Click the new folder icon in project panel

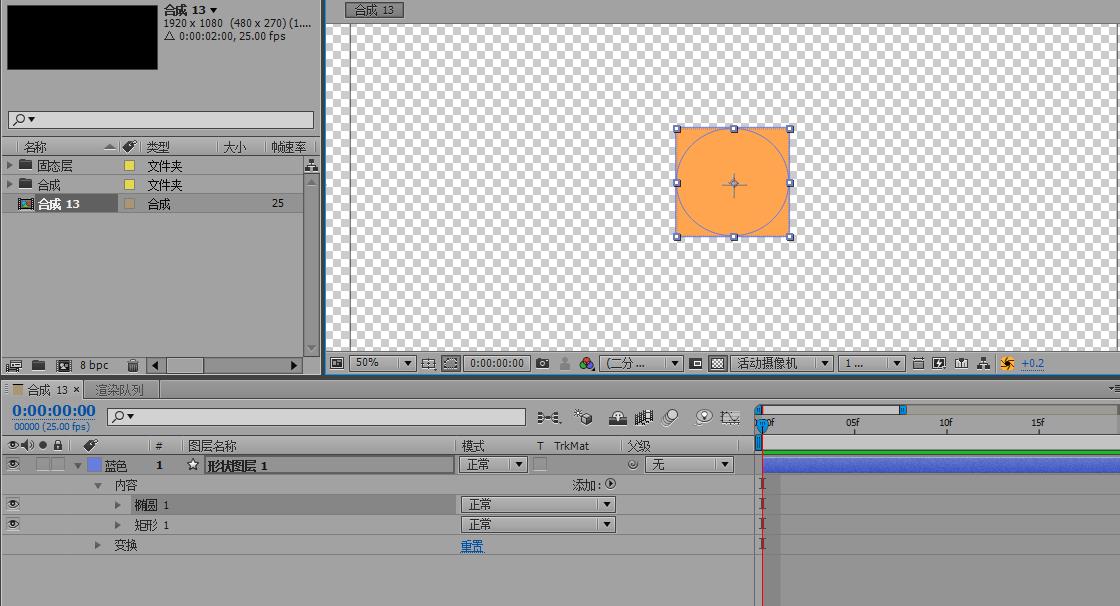tap(38, 366)
